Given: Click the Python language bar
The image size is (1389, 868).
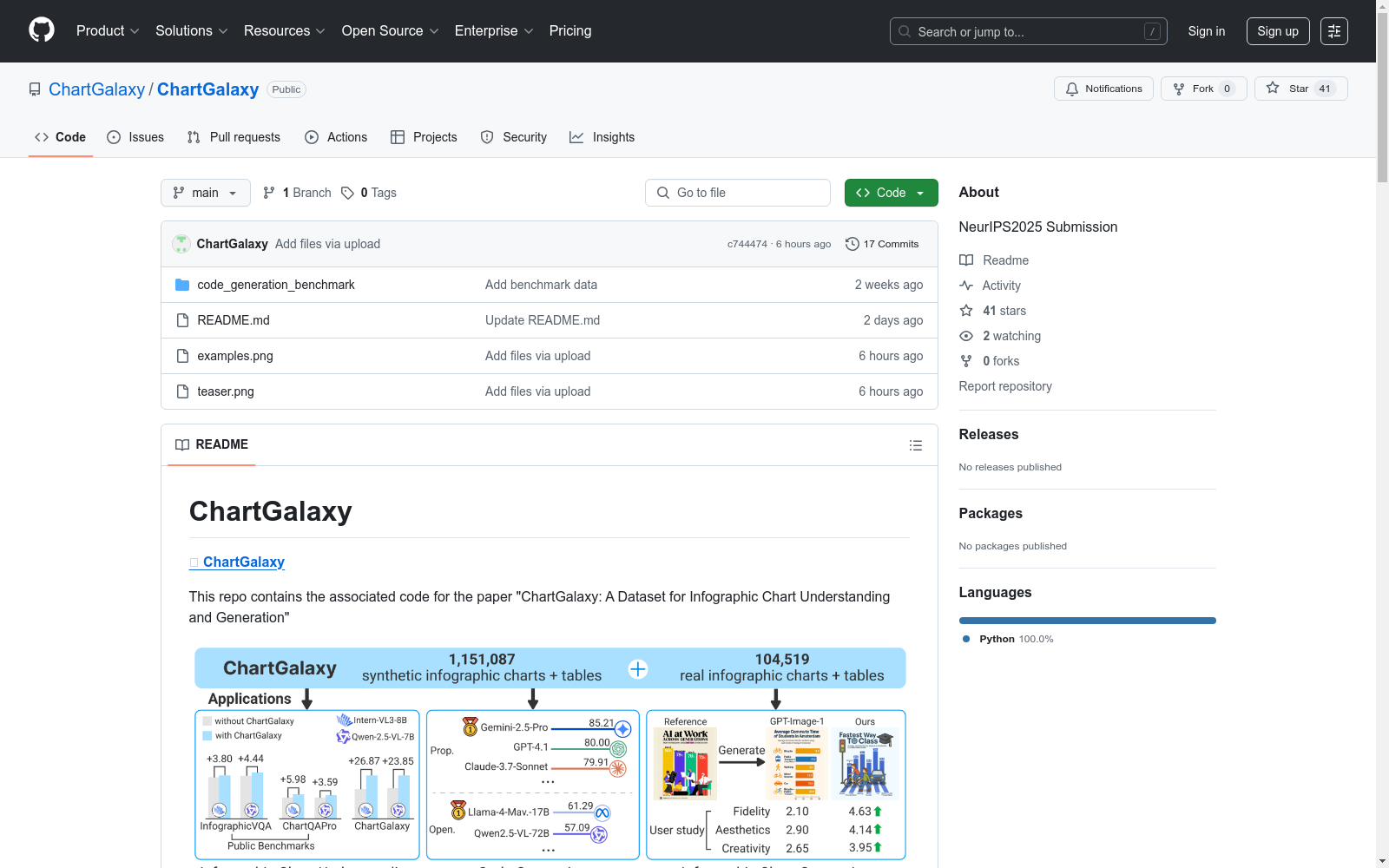Looking at the screenshot, I should (1088, 621).
